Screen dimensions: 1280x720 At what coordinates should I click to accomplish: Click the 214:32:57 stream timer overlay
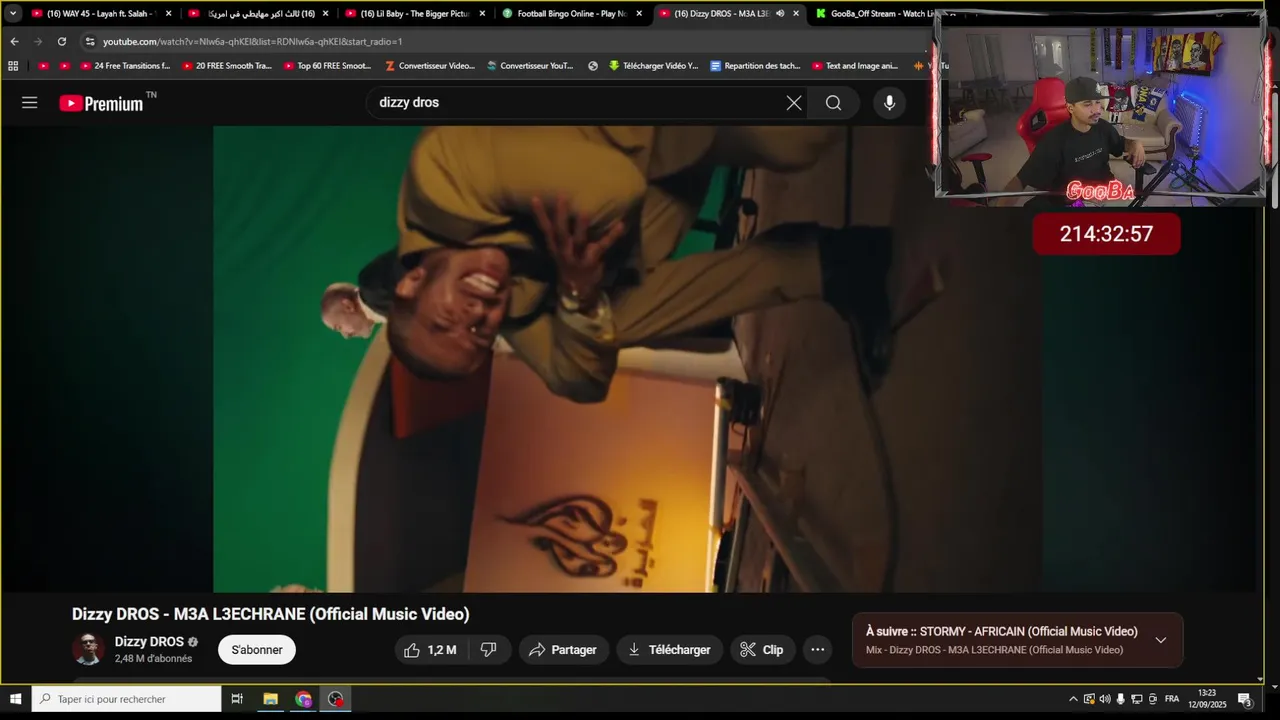click(1106, 234)
